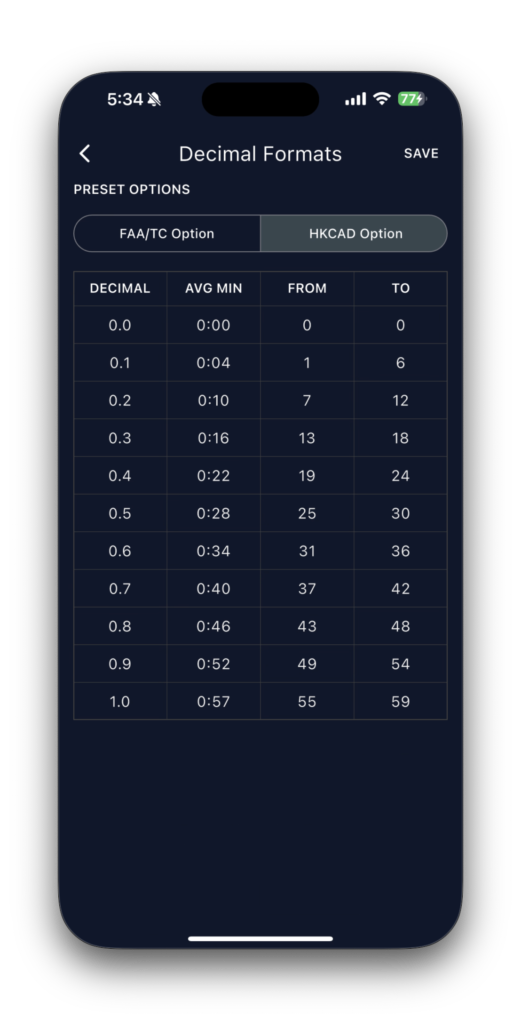Tap the Wi-Fi status icon
The height and width of the screenshot is (1024, 521).
click(381, 99)
